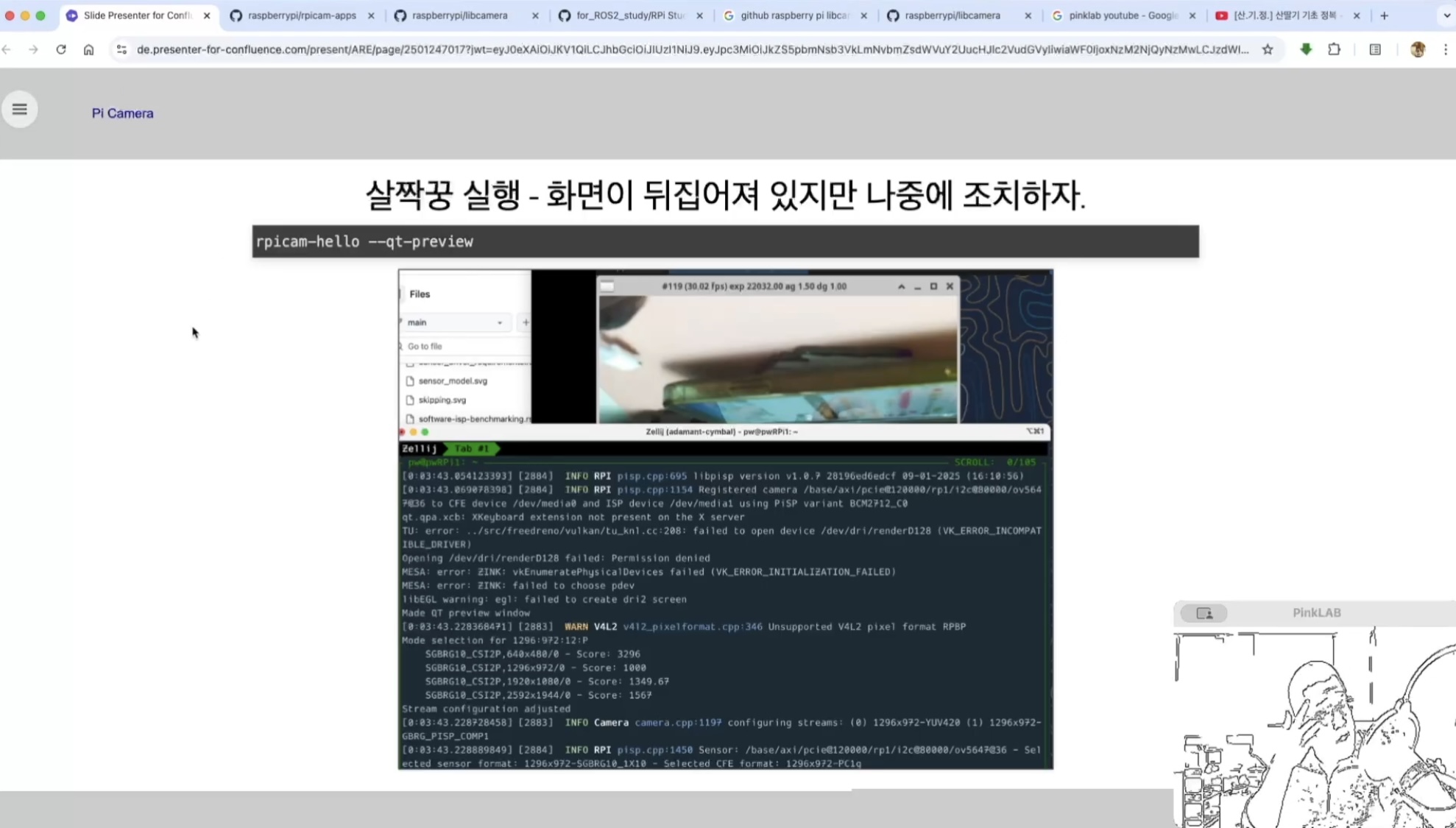Switch to pinklab youtube Google tab
The width and height of the screenshot is (1456, 828).
point(1122,15)
